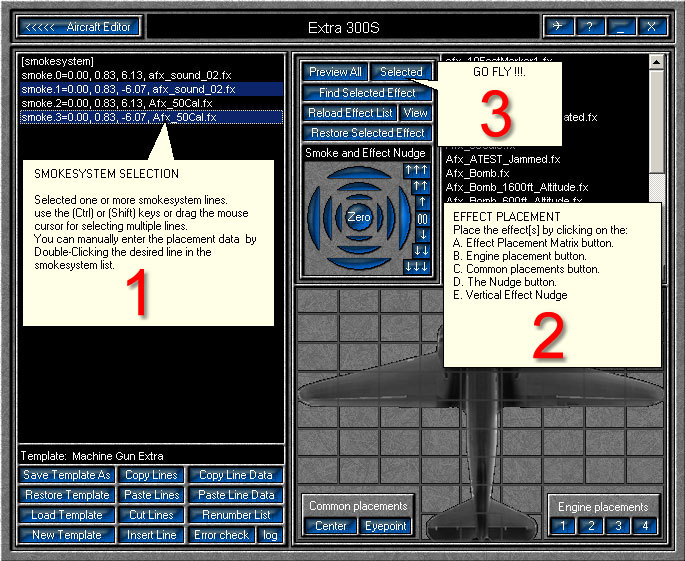Select line smoke.1 with afx_sound_02.fx
The height and width of the screenshot is (561, 685).
(151, 89)
